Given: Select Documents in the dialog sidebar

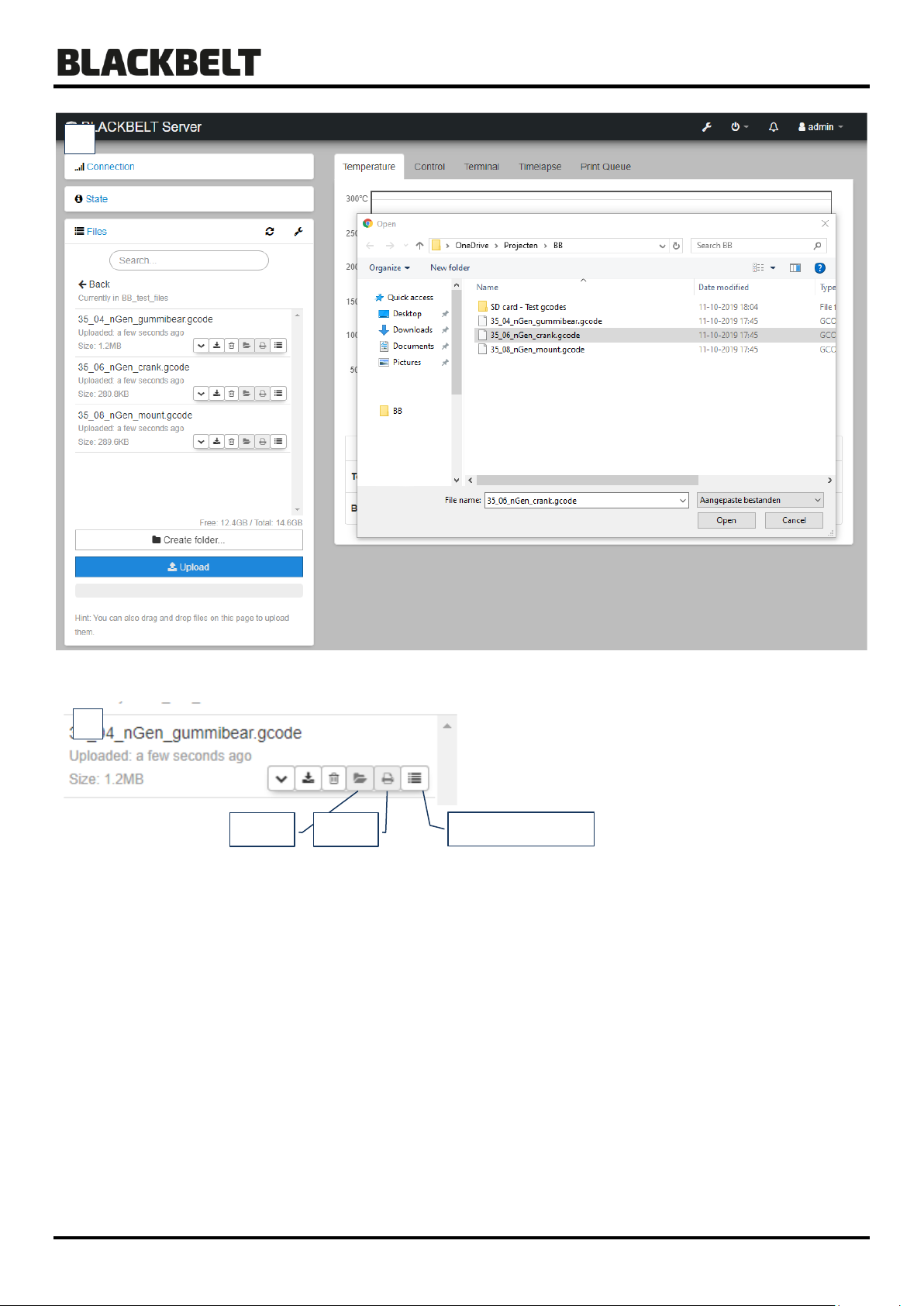Looking at the screenshot, I should click(406, 346).
